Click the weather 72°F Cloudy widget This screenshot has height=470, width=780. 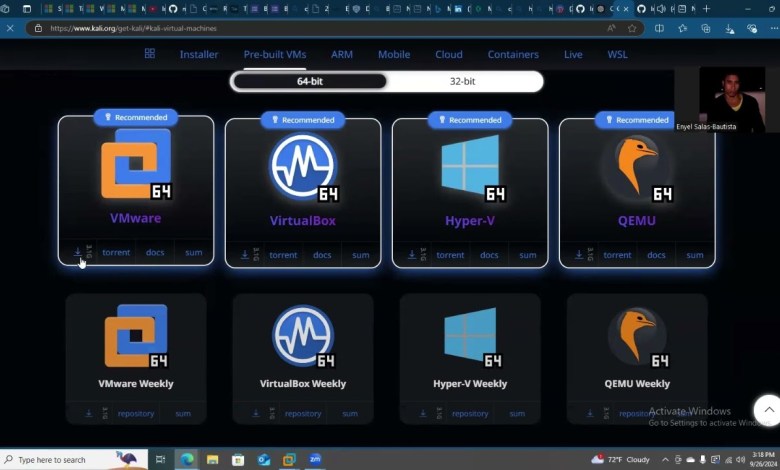tap(620, 459)
